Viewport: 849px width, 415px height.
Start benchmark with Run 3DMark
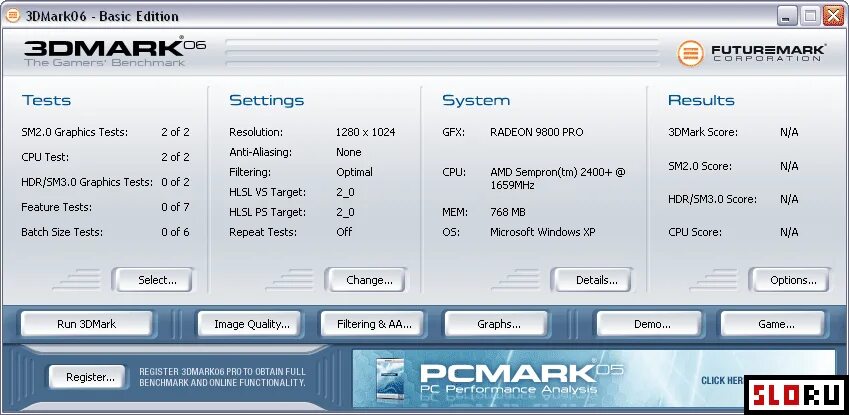point(87,324)
